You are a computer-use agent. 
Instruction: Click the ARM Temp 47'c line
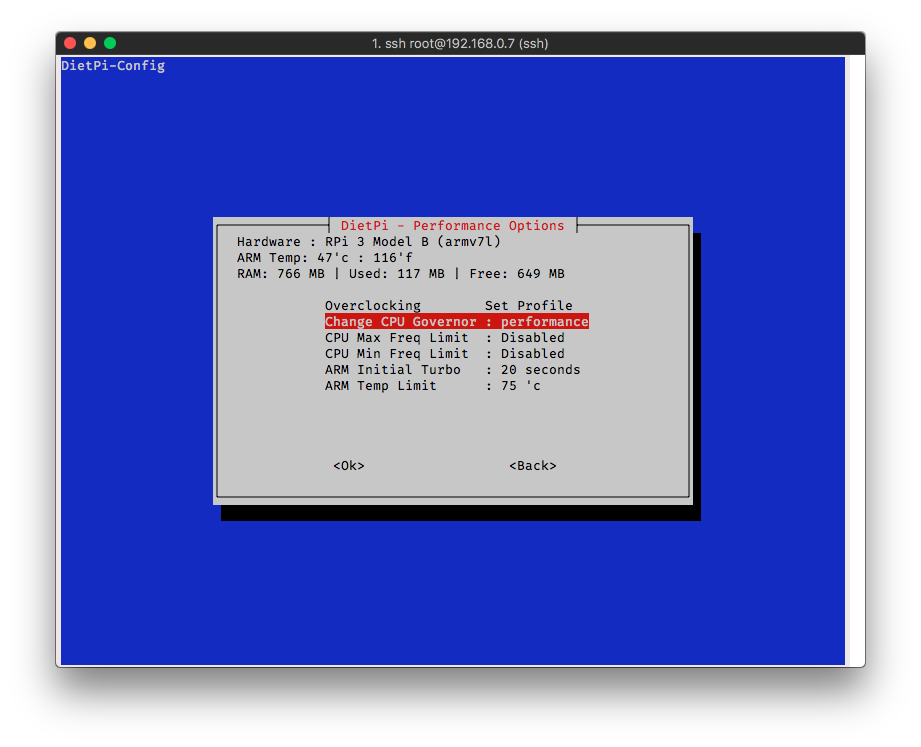tap(325, 257)
